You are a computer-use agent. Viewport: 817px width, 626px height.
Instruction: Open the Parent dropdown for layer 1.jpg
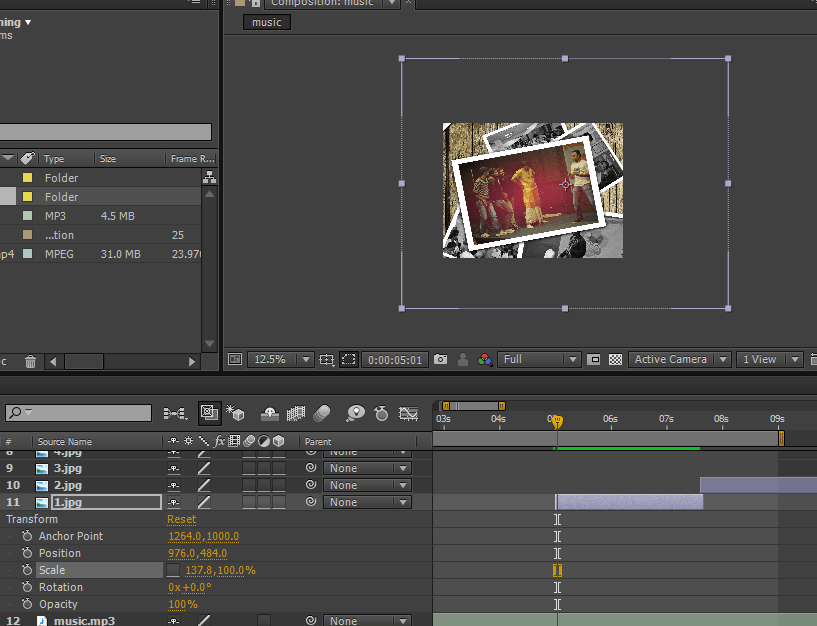click(367, 501)
